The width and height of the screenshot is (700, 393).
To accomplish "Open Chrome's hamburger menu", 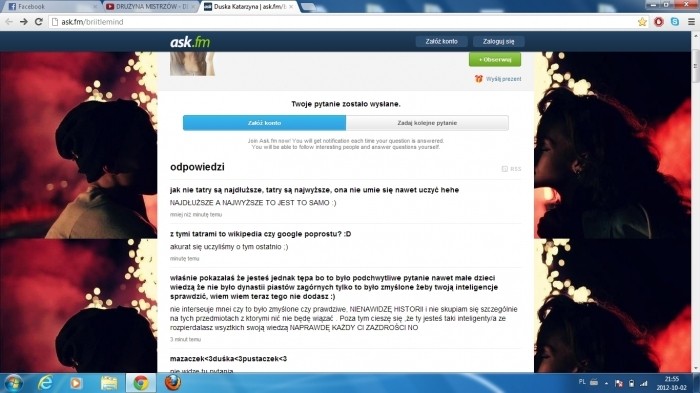I will pyautogui.click(x=691, y=21).
